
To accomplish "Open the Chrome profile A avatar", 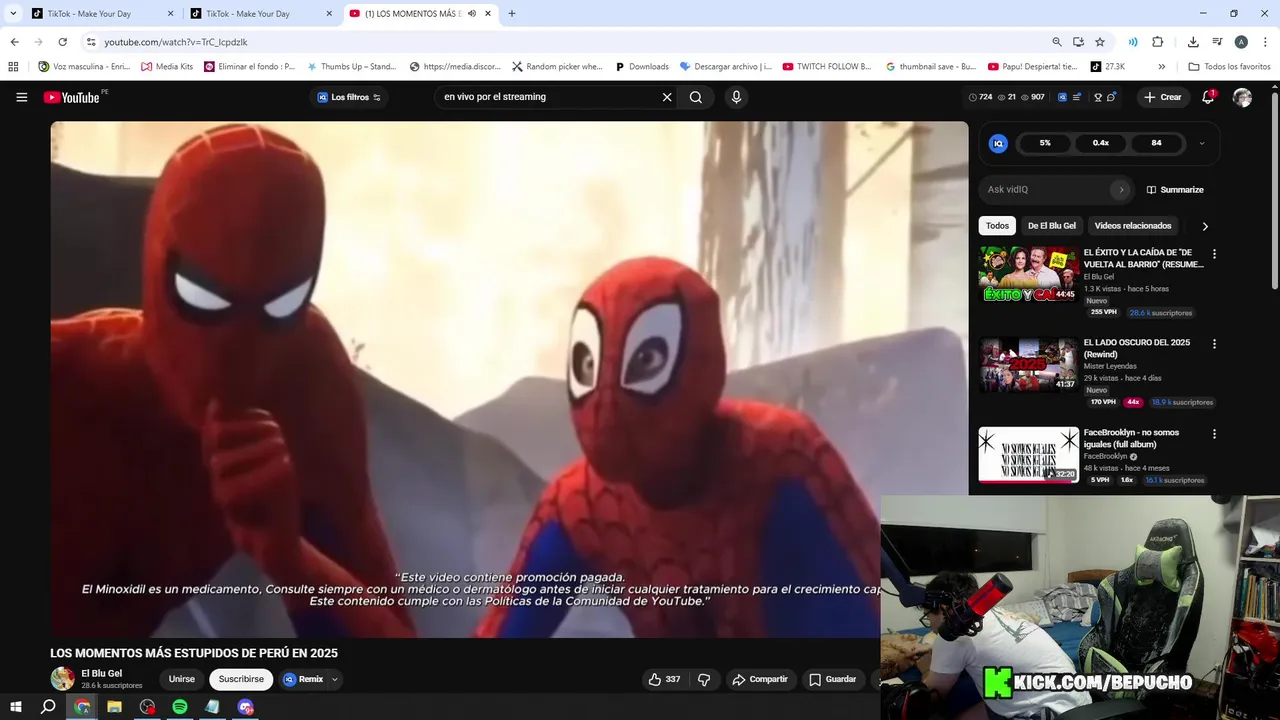I will 1241,42.
